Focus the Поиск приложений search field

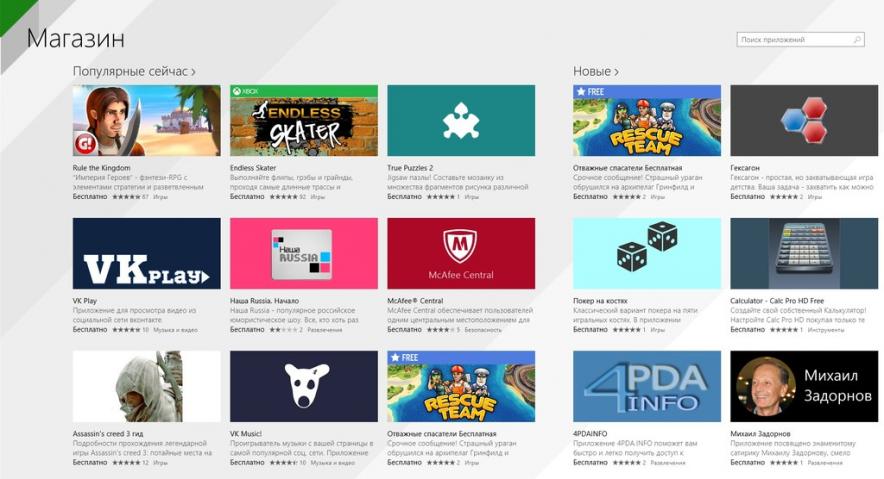(x=800, y=39)
